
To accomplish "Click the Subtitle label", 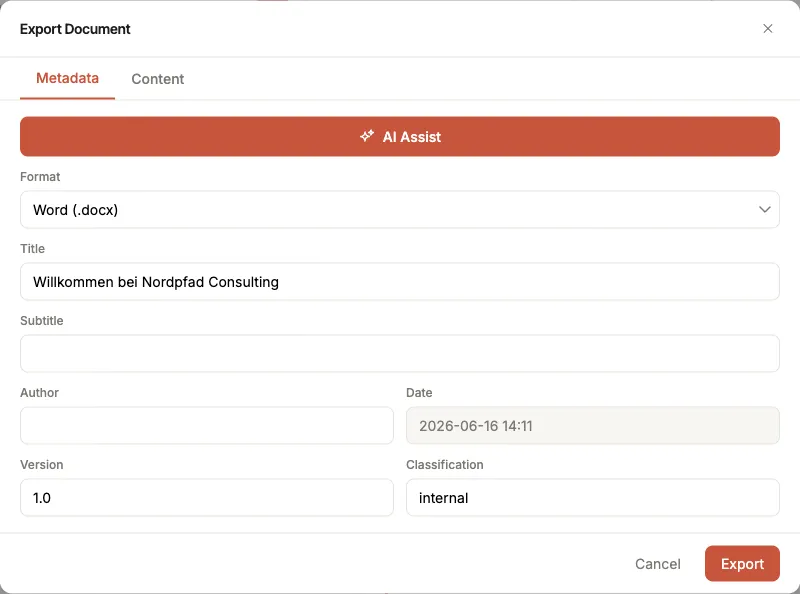I will click(42, 320).
